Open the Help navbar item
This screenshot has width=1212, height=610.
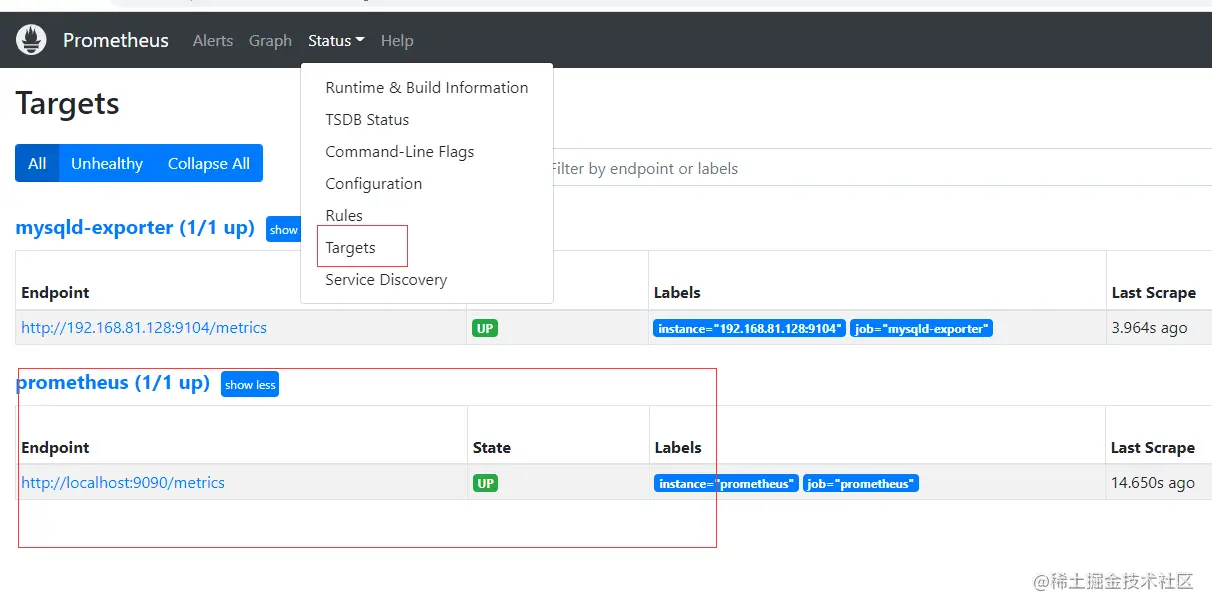(397, 41)
